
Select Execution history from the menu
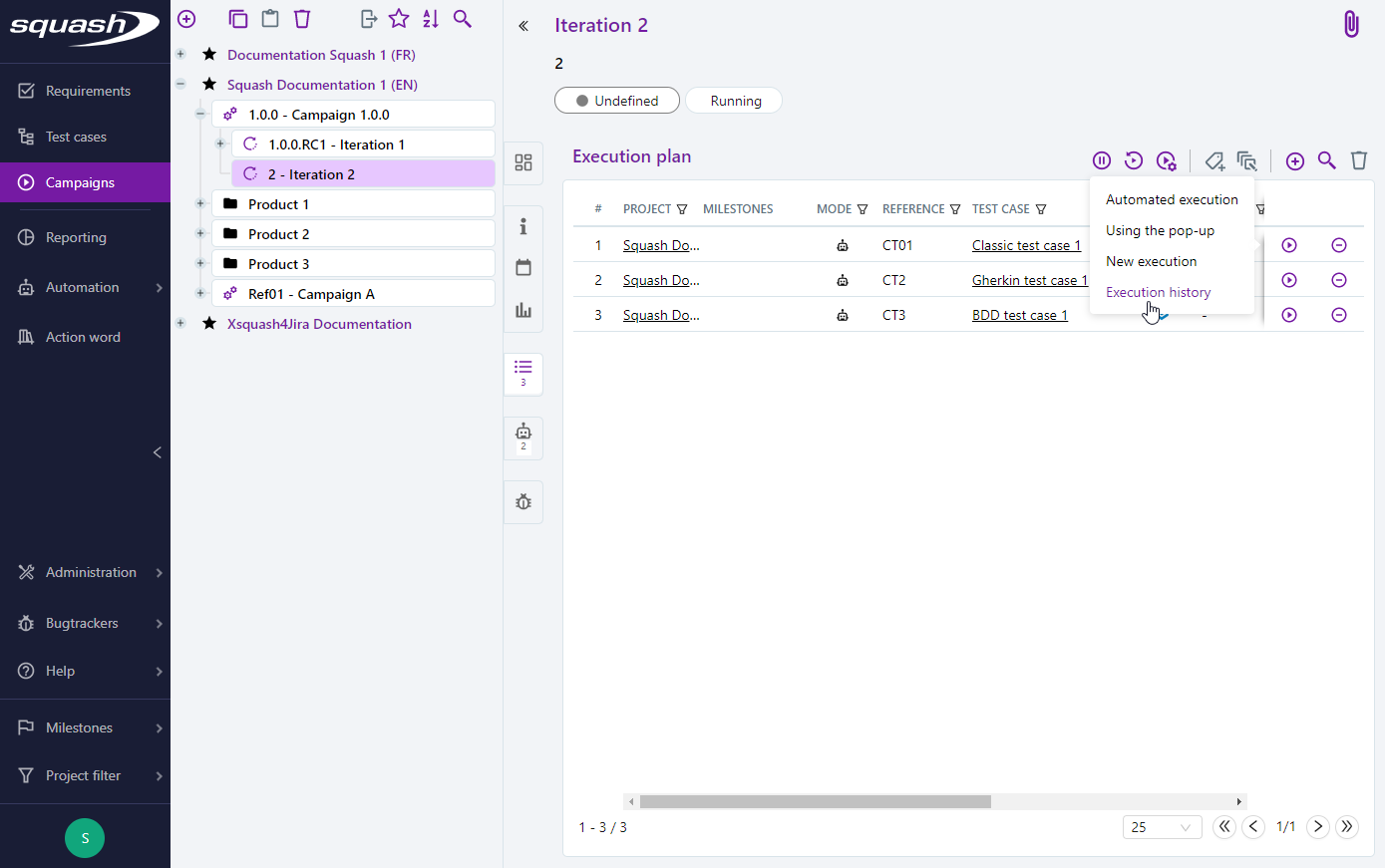(1158, 292)
